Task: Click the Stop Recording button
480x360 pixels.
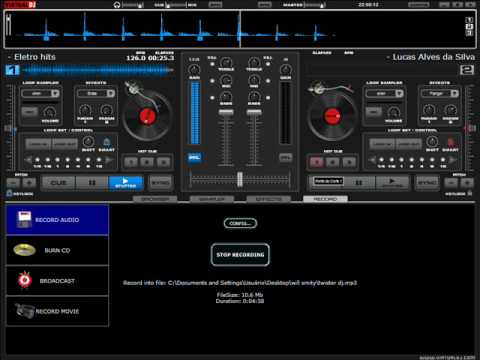Action: 240,255
